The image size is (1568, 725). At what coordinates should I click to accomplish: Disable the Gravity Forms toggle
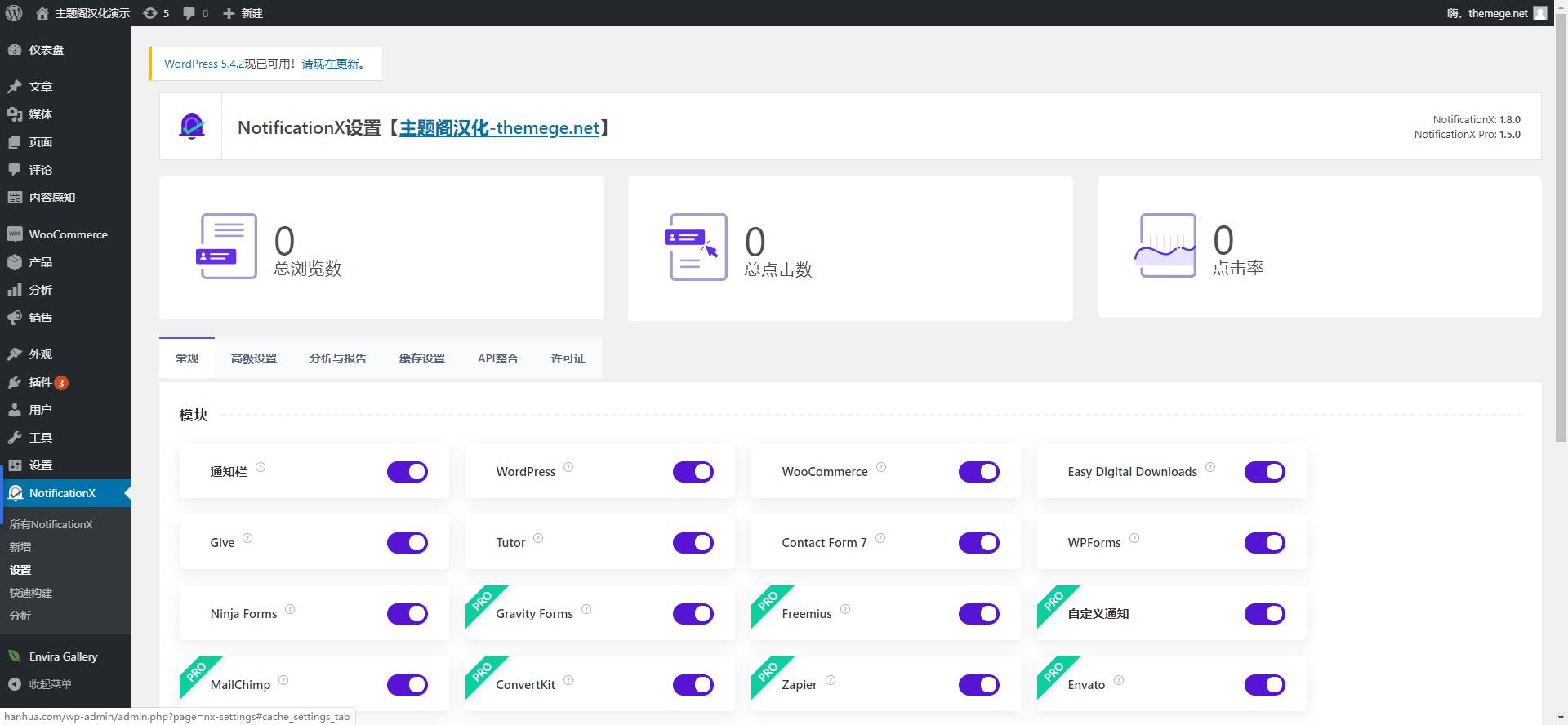pyautogui.click(x=693, y=614)
